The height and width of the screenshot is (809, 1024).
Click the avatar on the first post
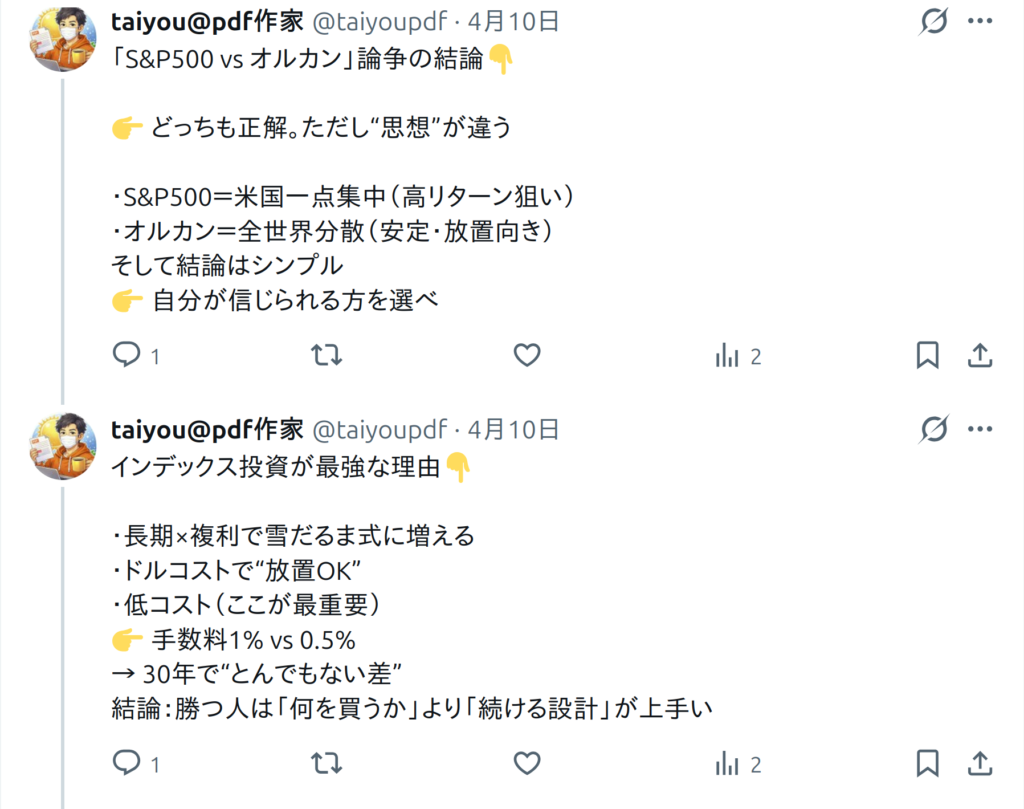[64, 39]
